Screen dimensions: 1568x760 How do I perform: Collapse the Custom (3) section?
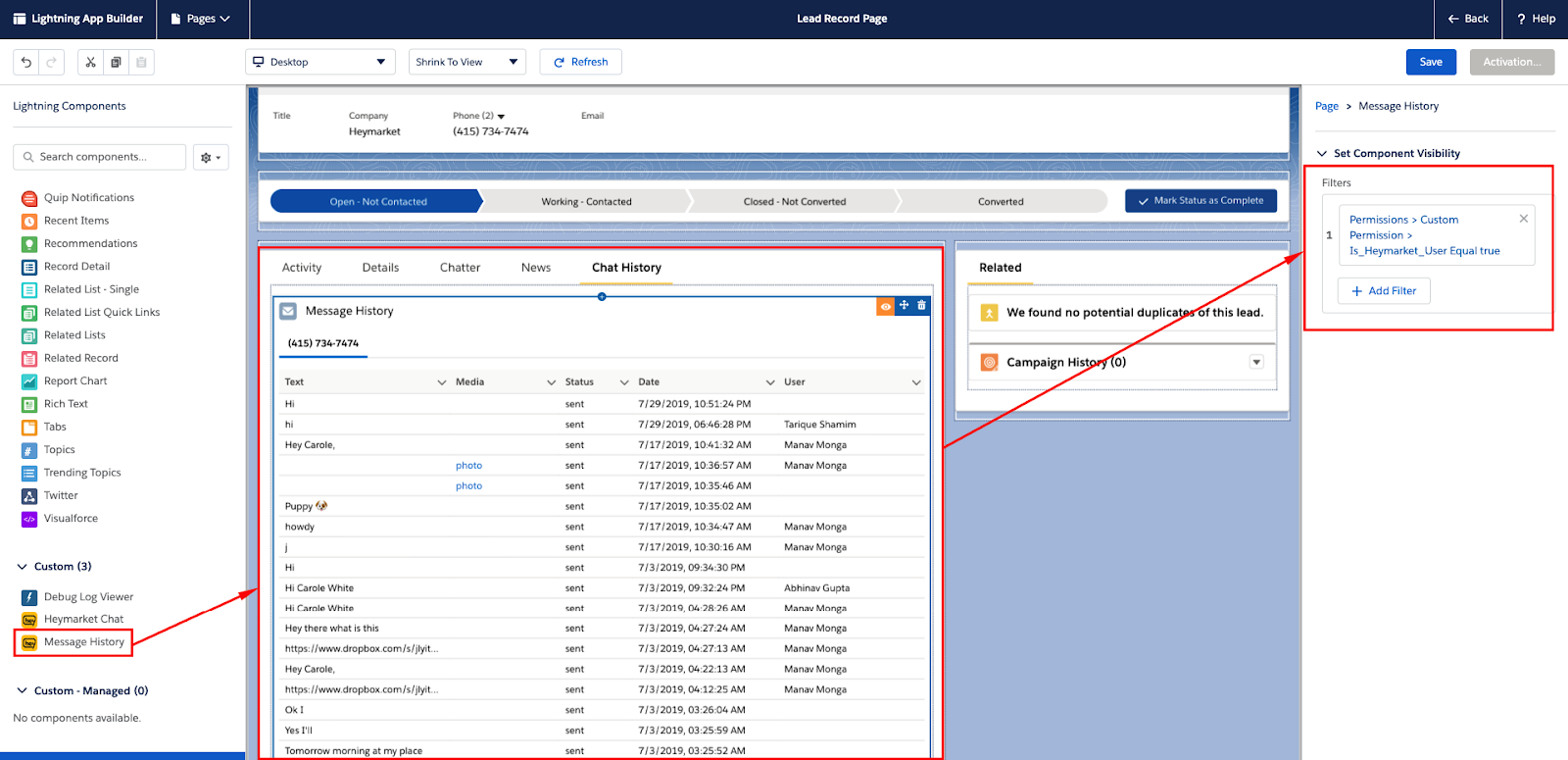click(x=22, y=567)
